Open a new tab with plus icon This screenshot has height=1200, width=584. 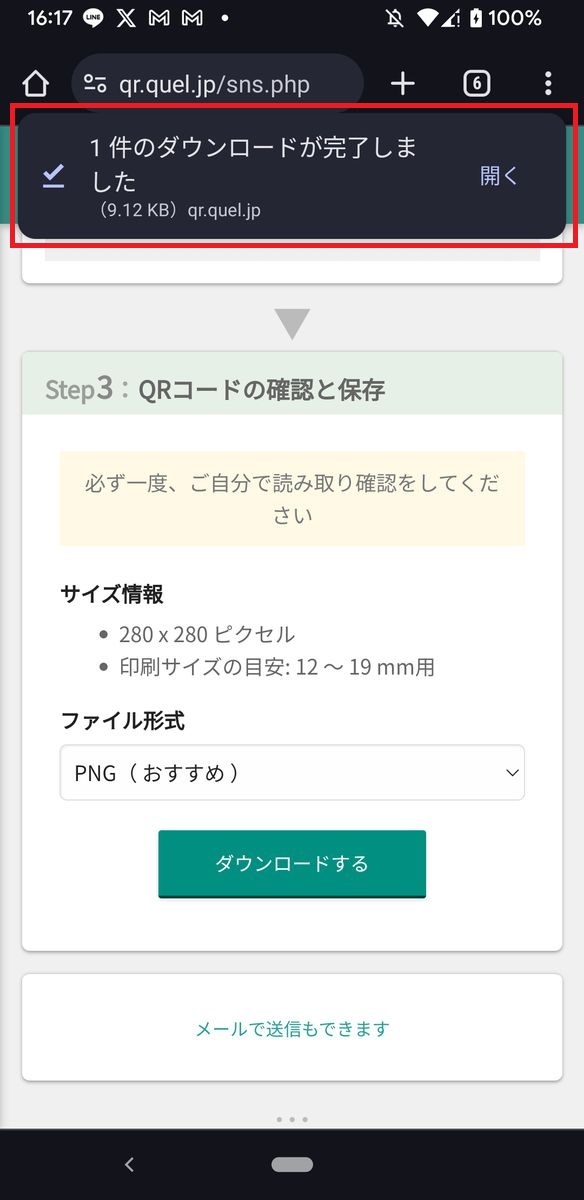tap(402, 84)
